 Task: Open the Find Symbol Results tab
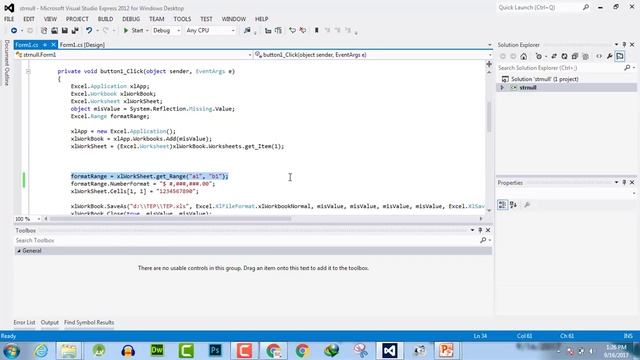click(89, 322)
